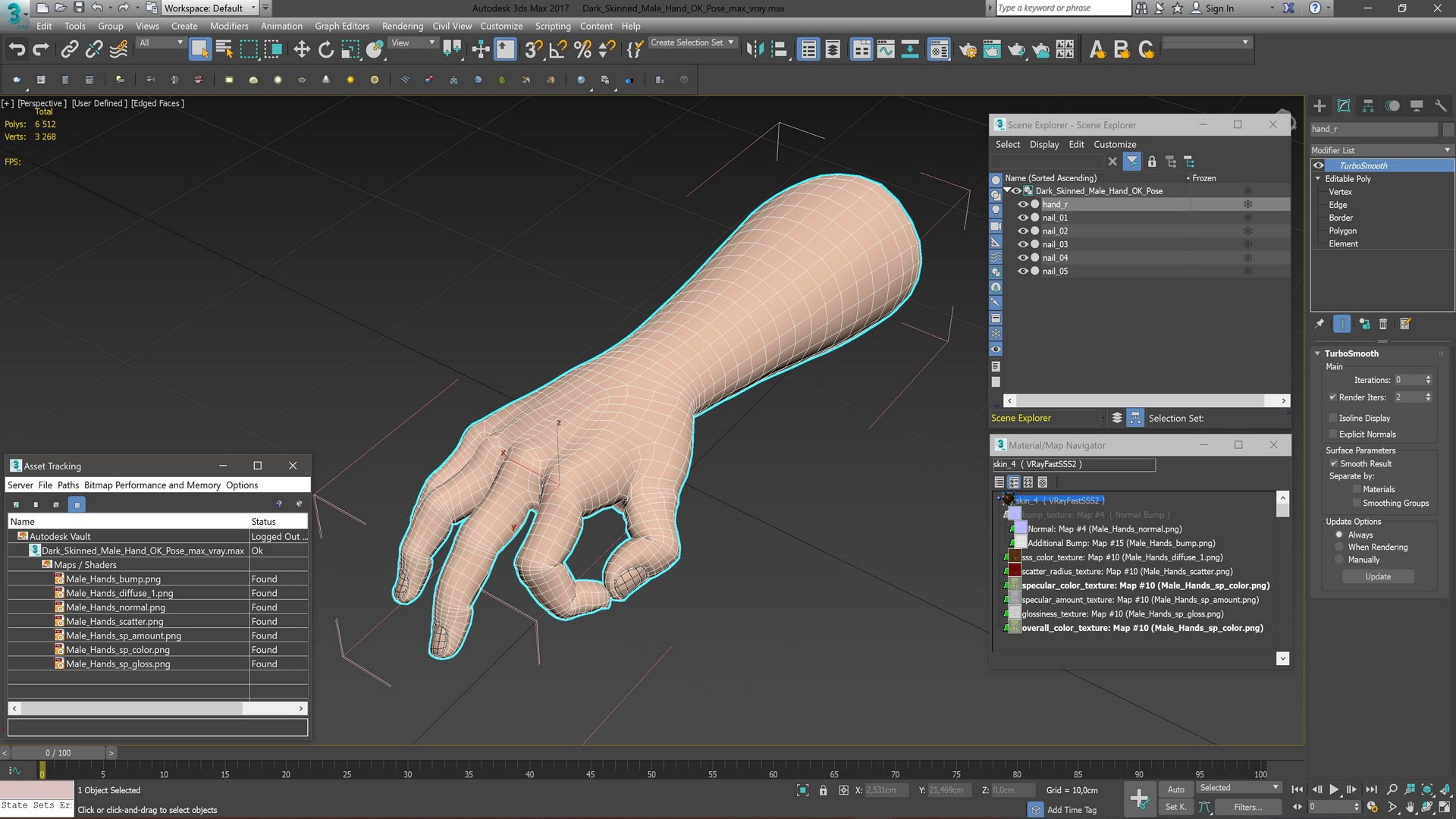Click the Pin Stack icon
Screen dimensions: 1456x819
[x=1319, y=324]
